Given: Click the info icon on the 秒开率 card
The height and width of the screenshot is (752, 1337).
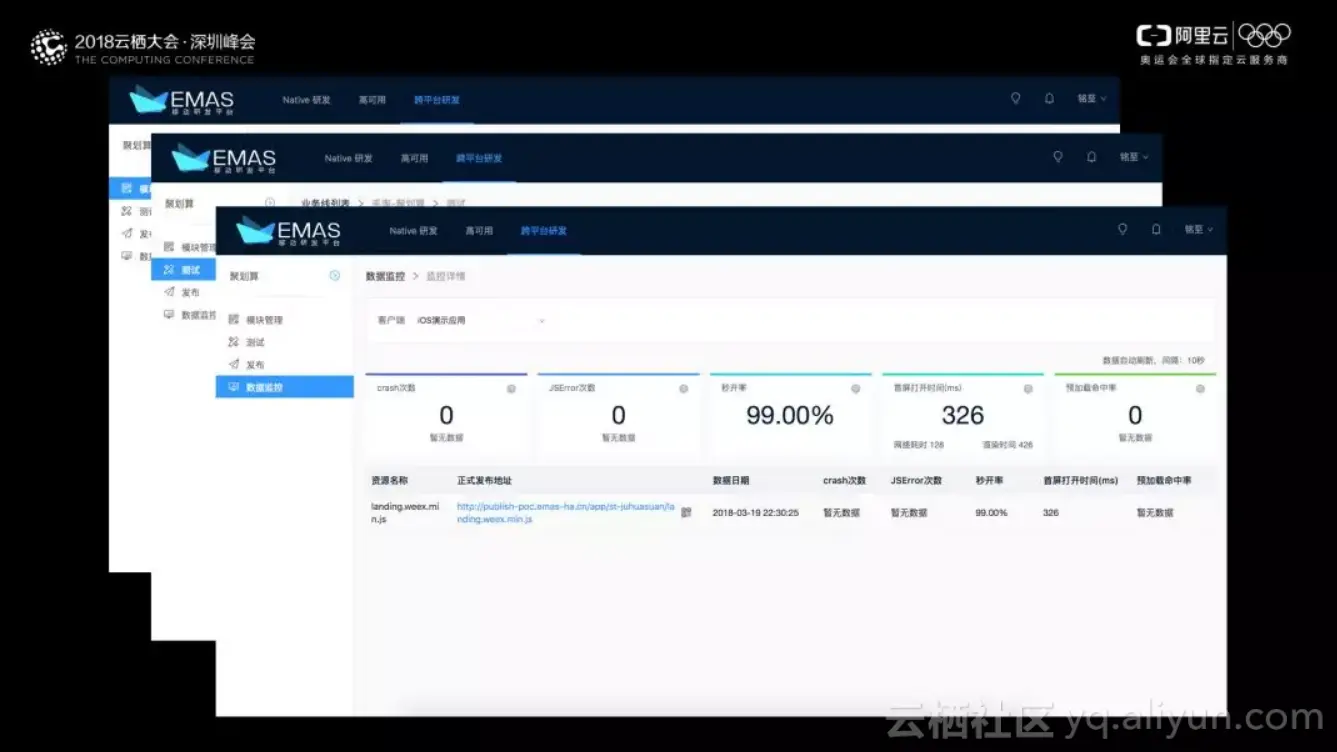Looking at the screenshot, I should pos(855,388).
